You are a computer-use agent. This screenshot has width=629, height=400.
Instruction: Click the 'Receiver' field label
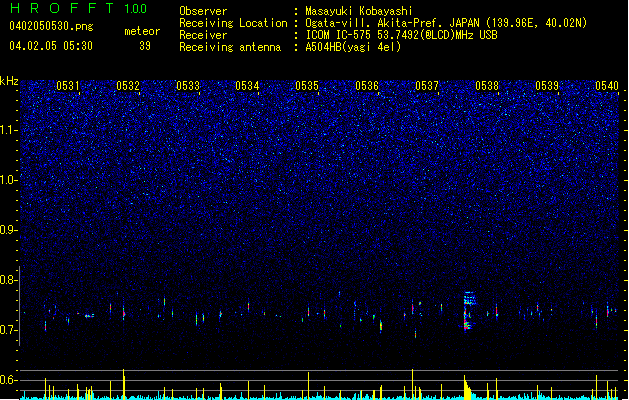click(x=203, y=35)
